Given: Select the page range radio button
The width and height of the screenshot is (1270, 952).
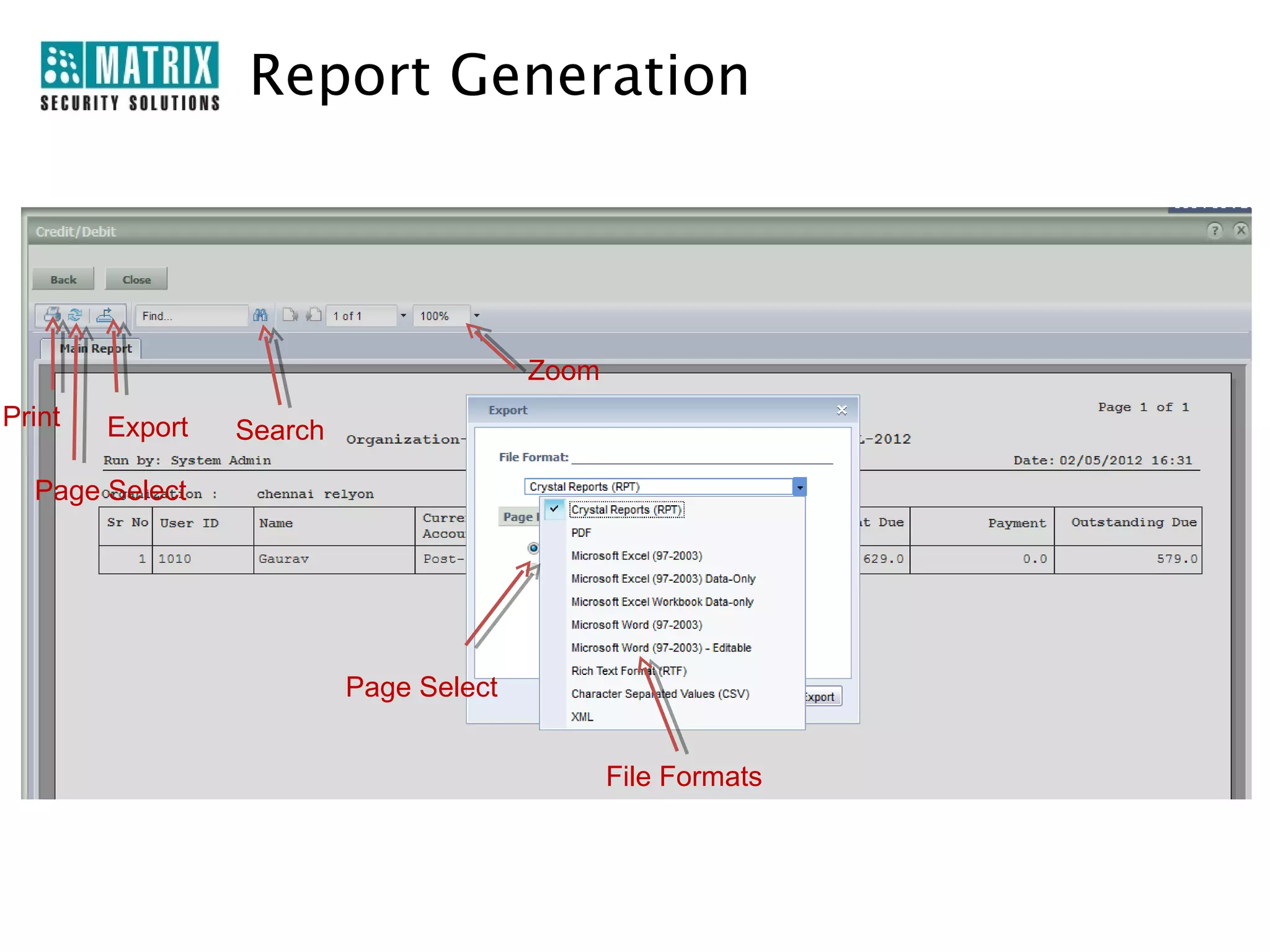Looking at the screenshot, I should [533, 548].
